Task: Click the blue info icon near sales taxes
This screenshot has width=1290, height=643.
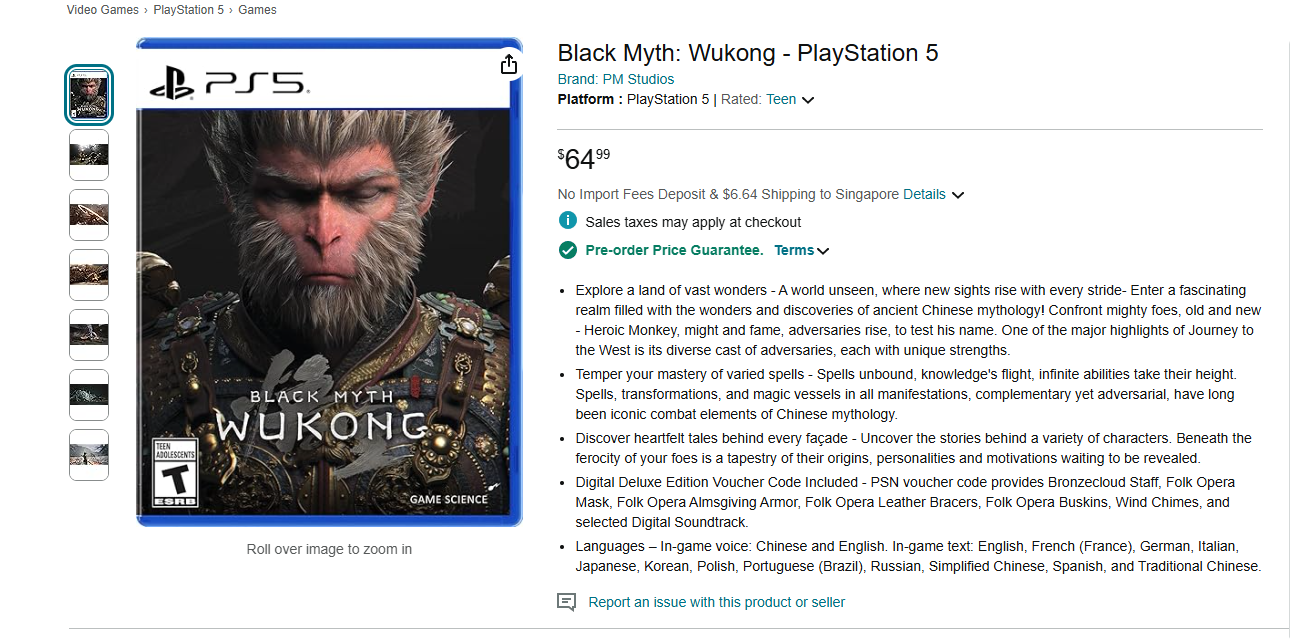Action: point(567,221)
